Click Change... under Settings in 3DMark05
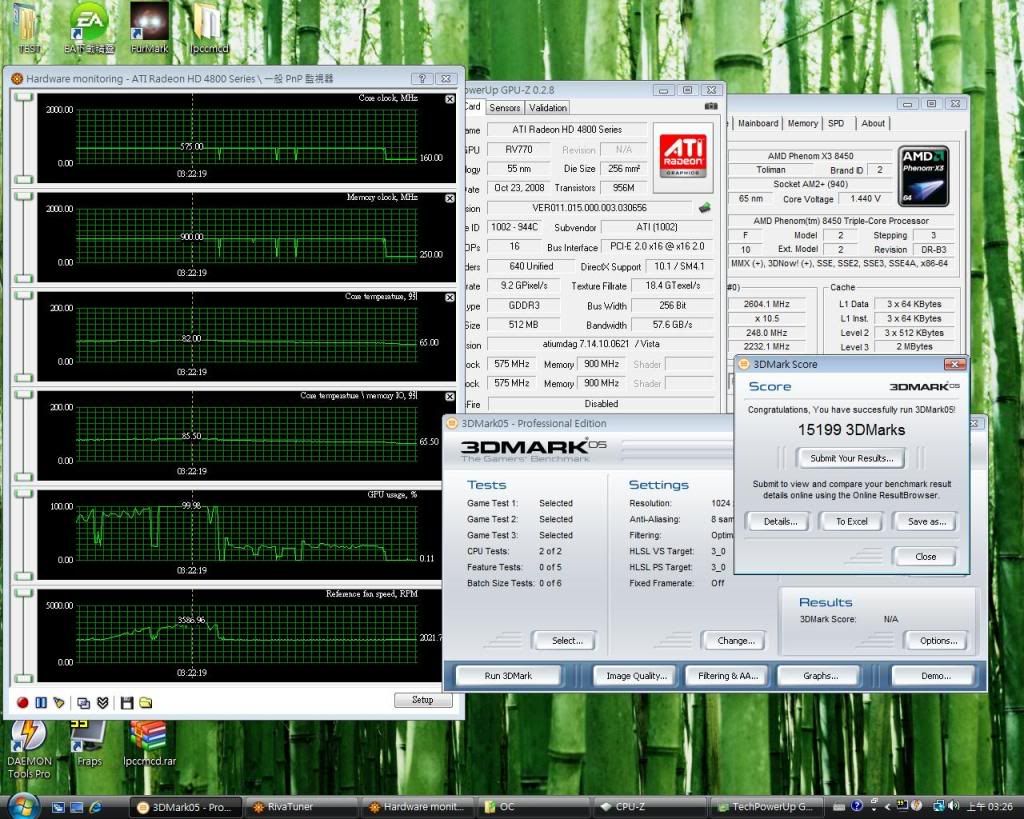1024x819 pixels. (x=735, y=640)
